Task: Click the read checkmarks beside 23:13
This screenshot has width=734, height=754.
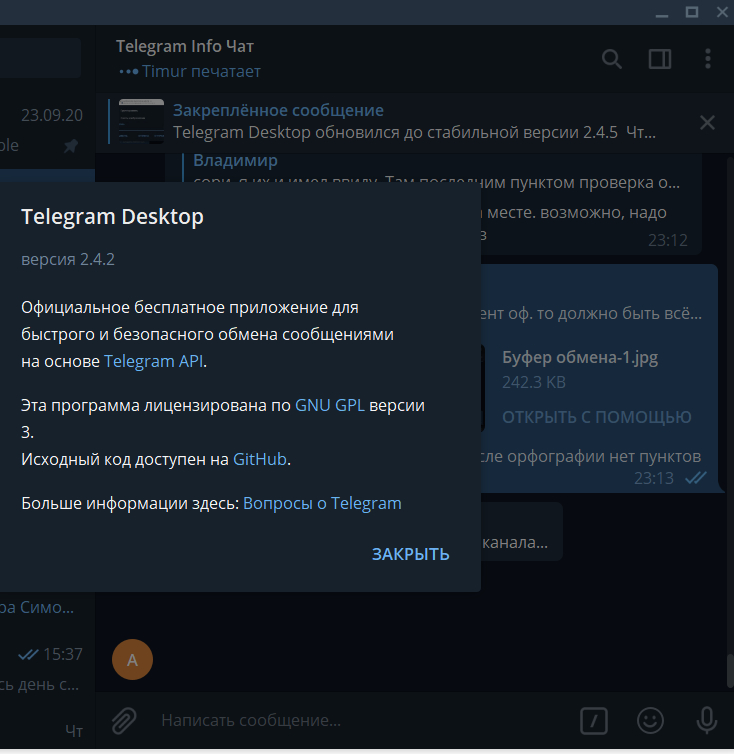Action: pos(696,478)
